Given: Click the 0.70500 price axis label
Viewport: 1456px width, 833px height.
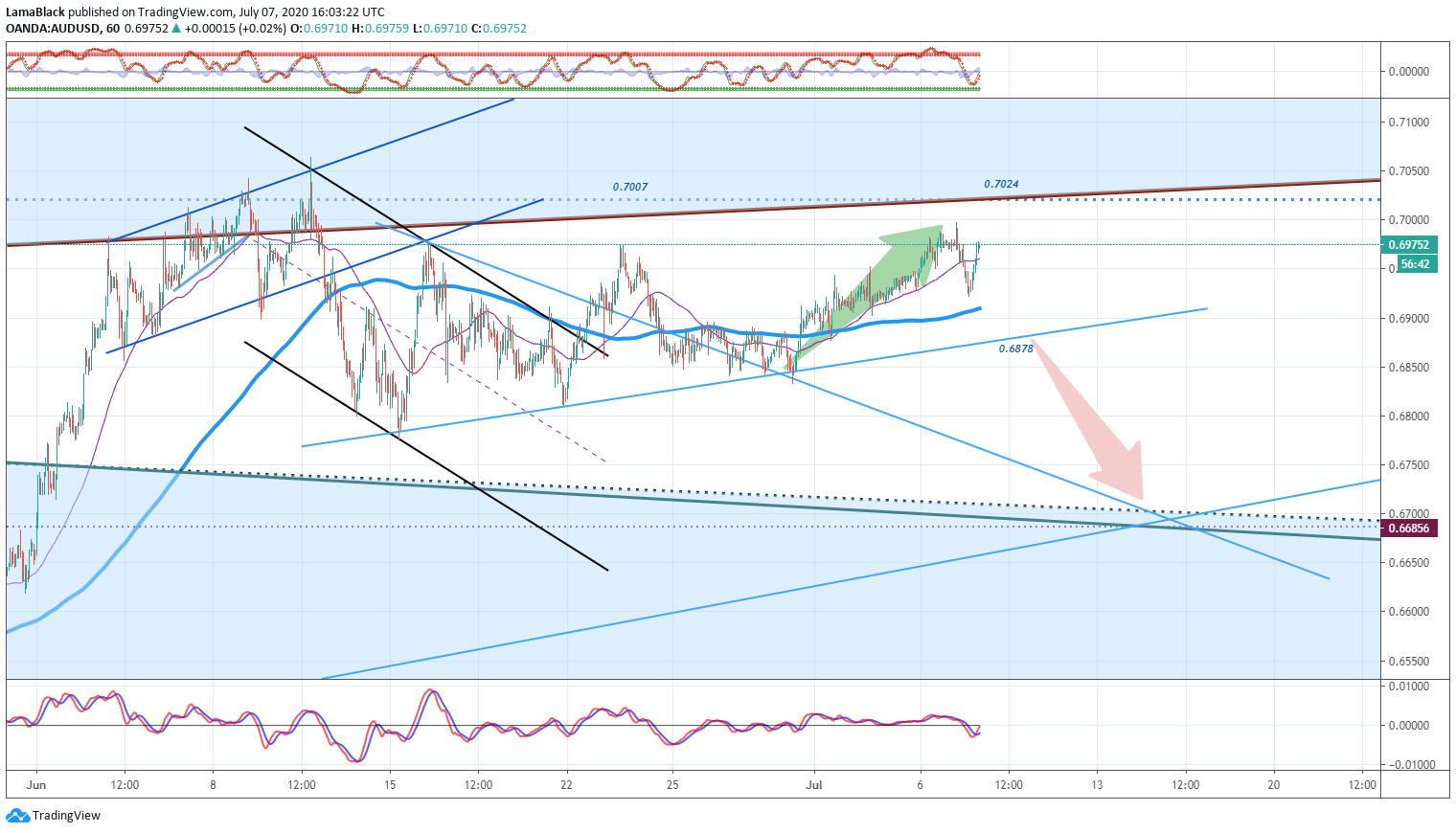Looking at the screenshot, I should (1408, 171).
